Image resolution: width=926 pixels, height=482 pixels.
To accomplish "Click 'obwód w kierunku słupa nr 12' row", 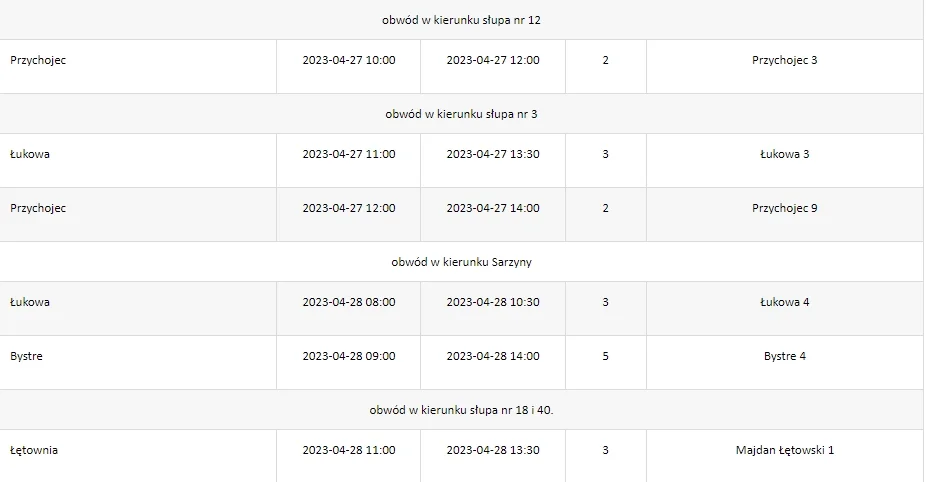I will point(461,20).
